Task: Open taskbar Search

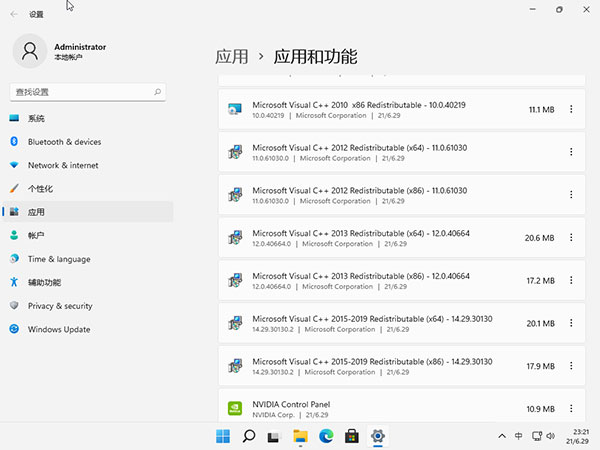Action: click(249, 436)
